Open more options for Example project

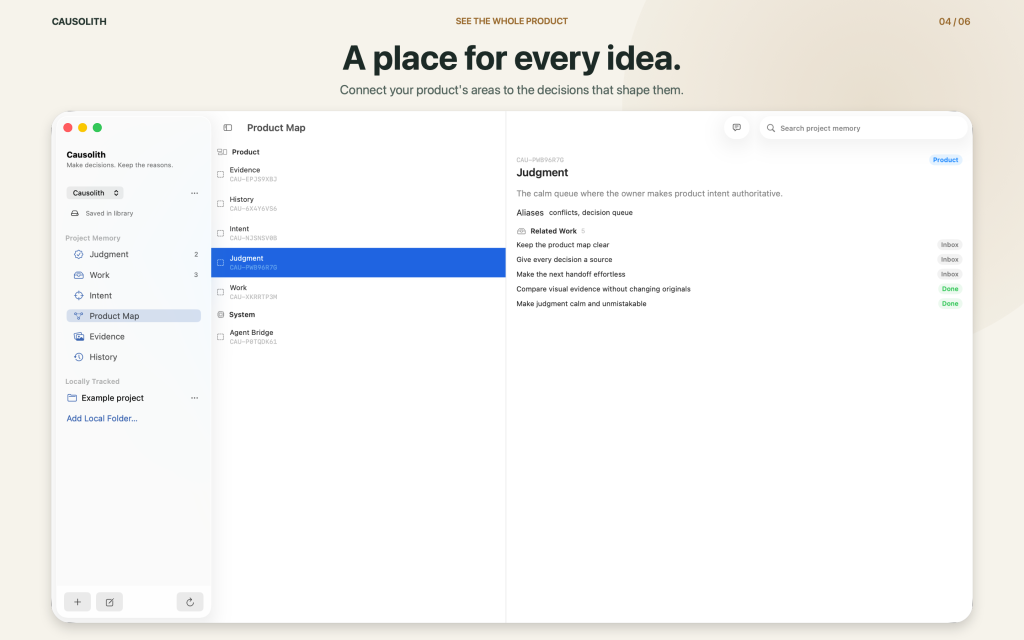pos(194,398)
